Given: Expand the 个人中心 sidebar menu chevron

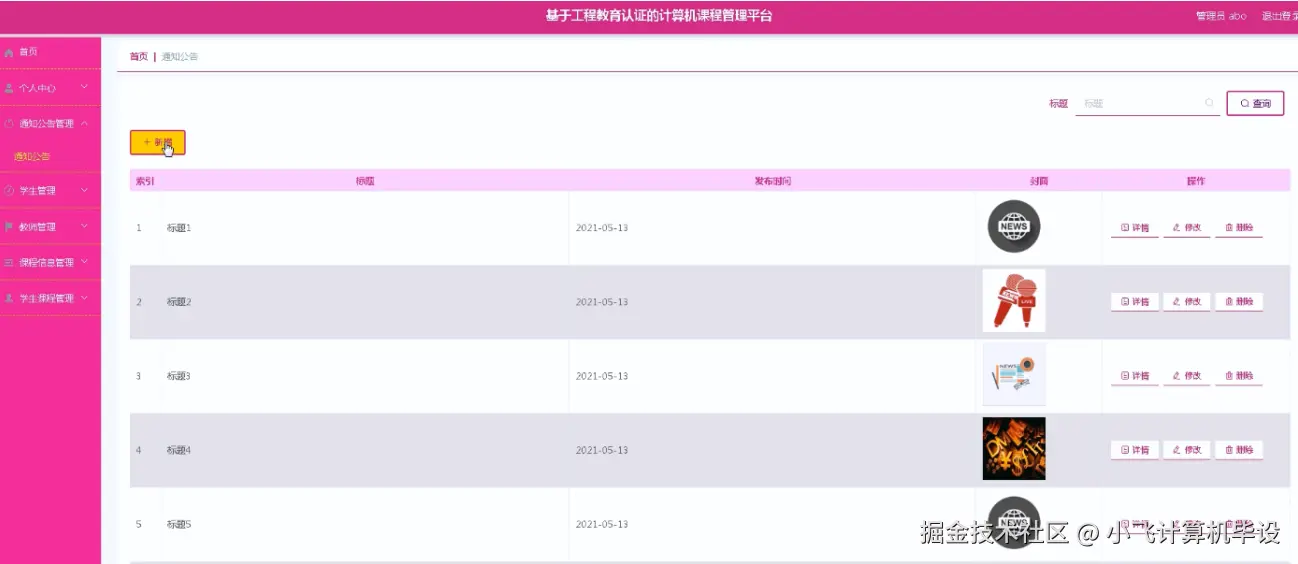Looking at the screenshot, I should (x=84, y=88).
